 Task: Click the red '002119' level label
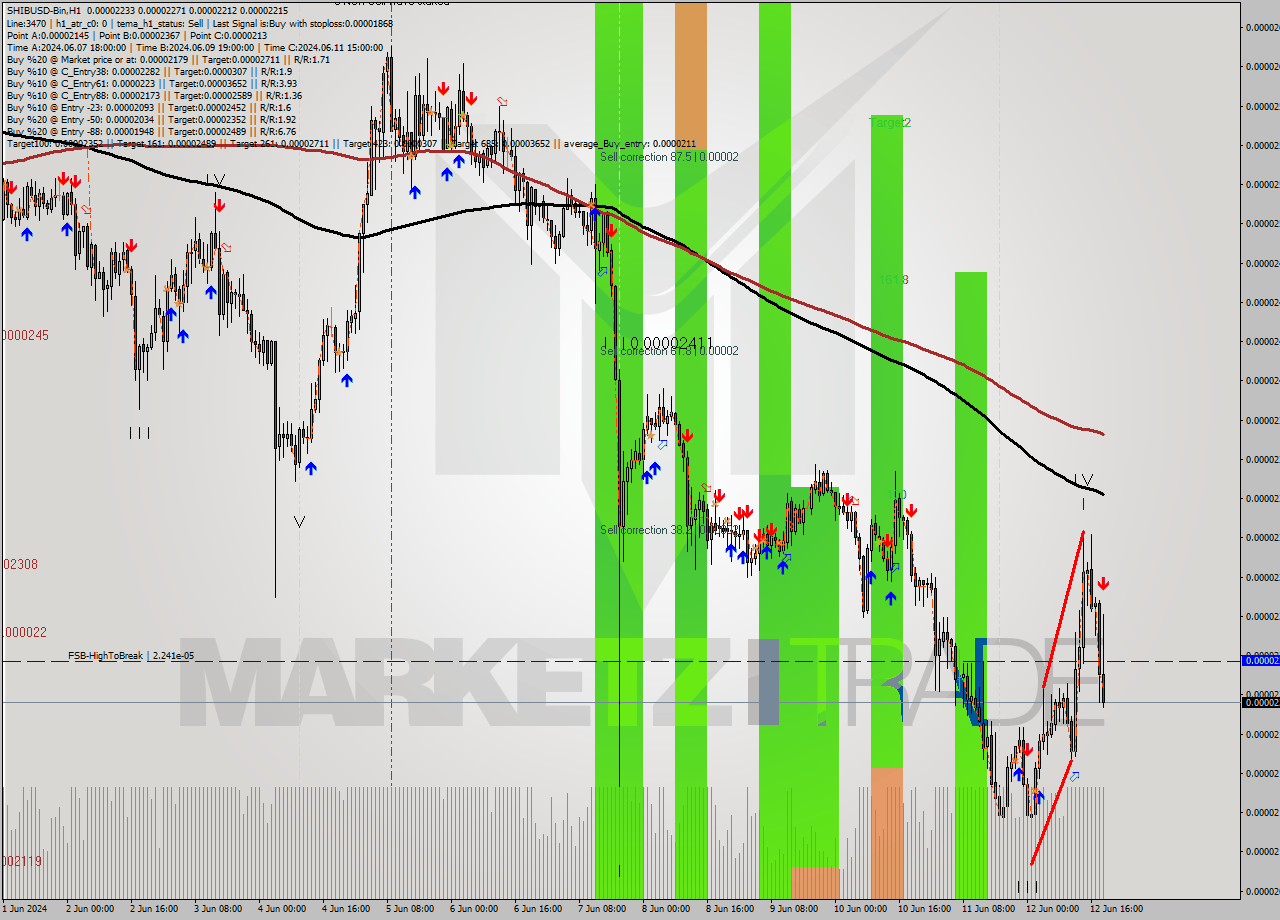point(21,861)
